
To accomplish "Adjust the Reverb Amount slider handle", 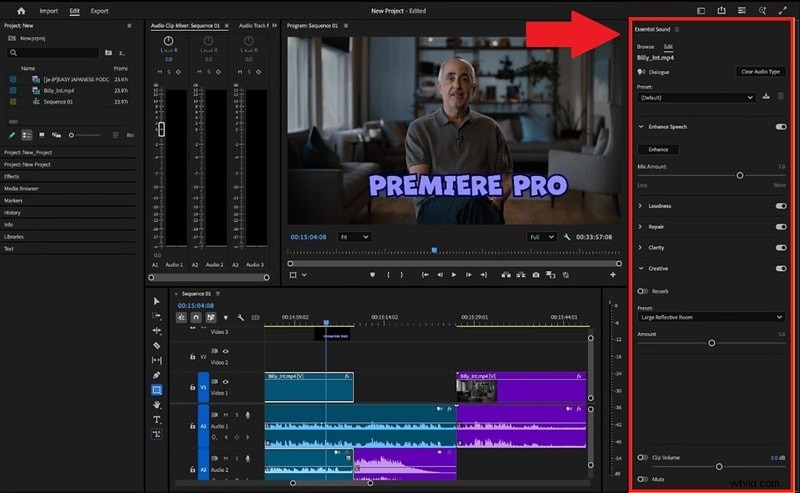I will (711, 343).
